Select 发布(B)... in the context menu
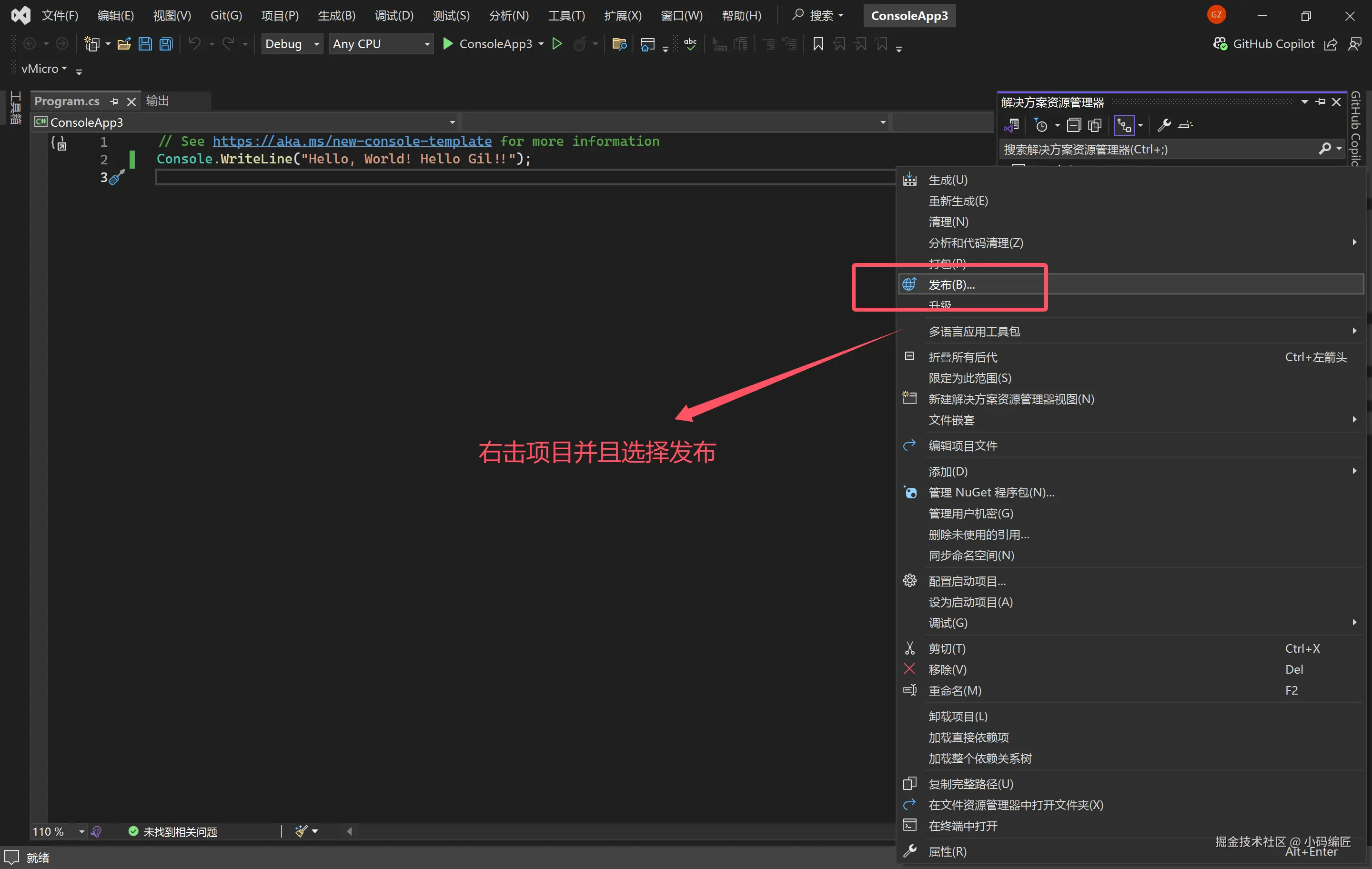This screenshot has height=869, width=1372. point(951,284)
